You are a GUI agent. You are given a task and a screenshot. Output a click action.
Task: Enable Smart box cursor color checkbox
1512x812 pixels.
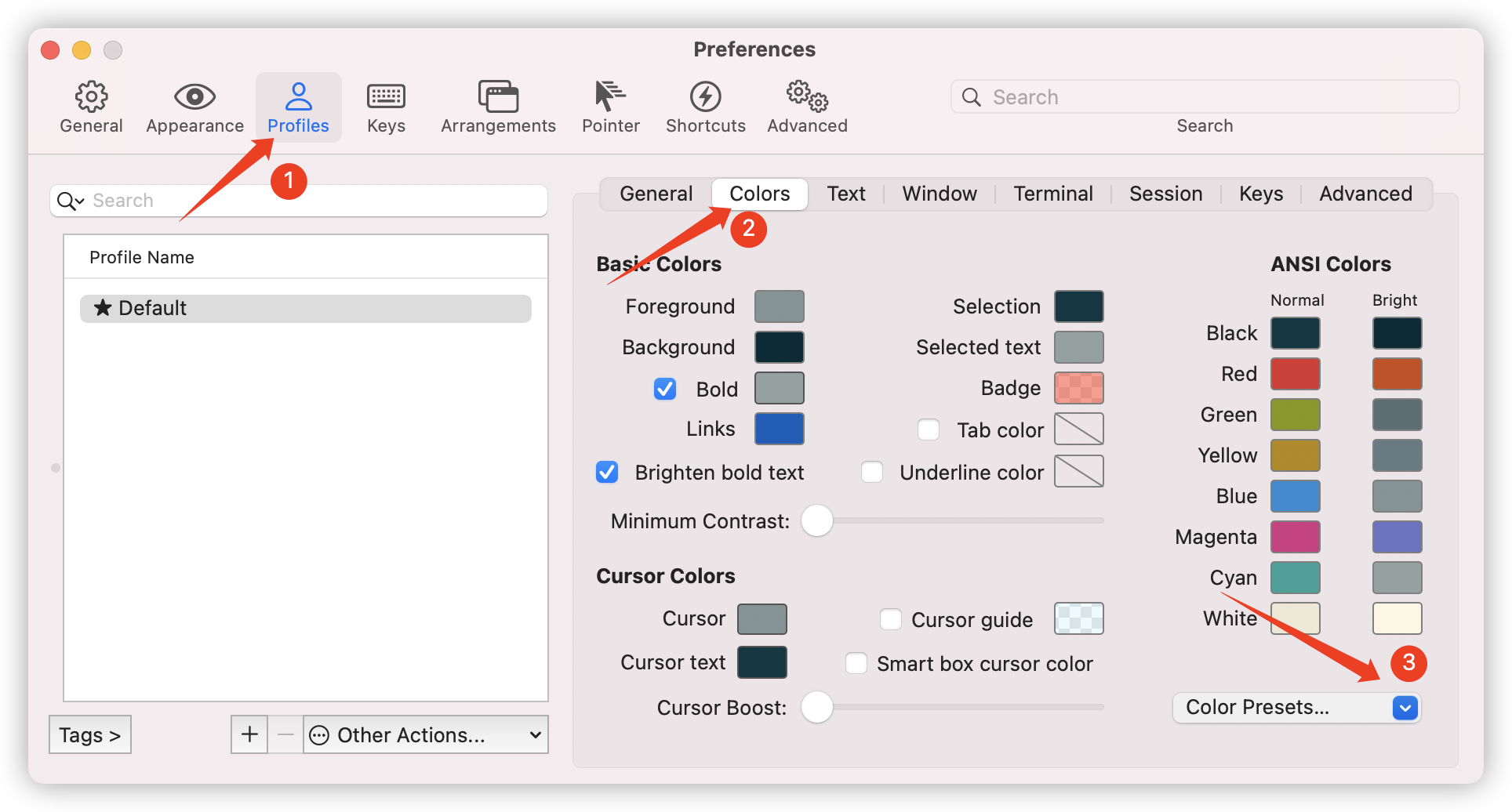856,663
